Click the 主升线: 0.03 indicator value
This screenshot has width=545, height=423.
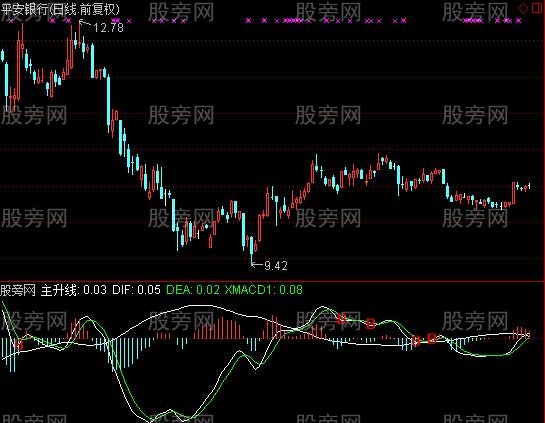click(74, 290)
